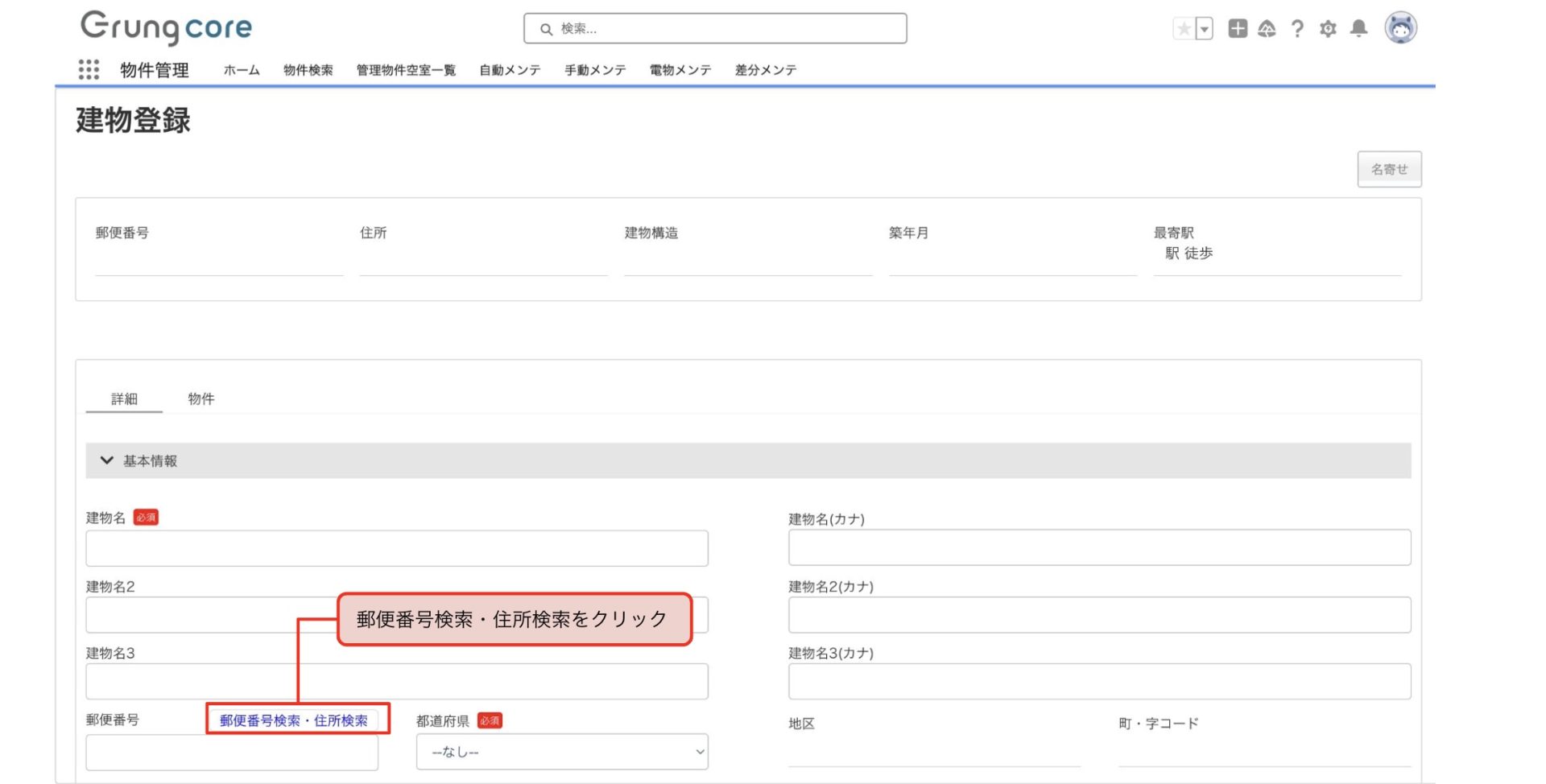This screenshot has width=1546, height=784.
Task: Go to 管理物件空室一覧 nav item
Action: coord(406,70)
